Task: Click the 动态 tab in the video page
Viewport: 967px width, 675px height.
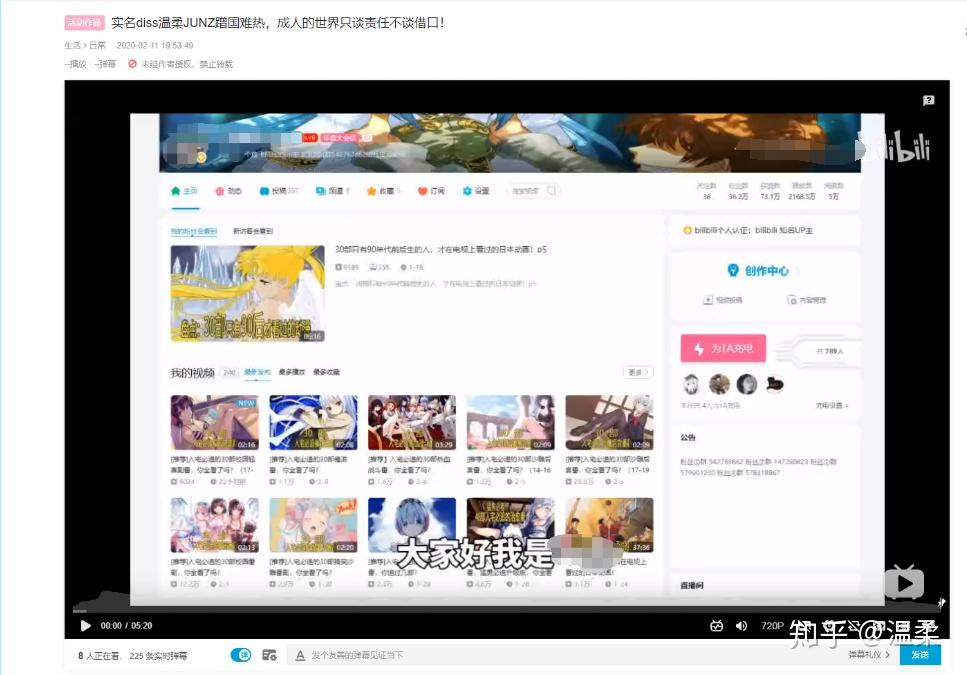Action: pyautogui.click(x=228, y=191)
